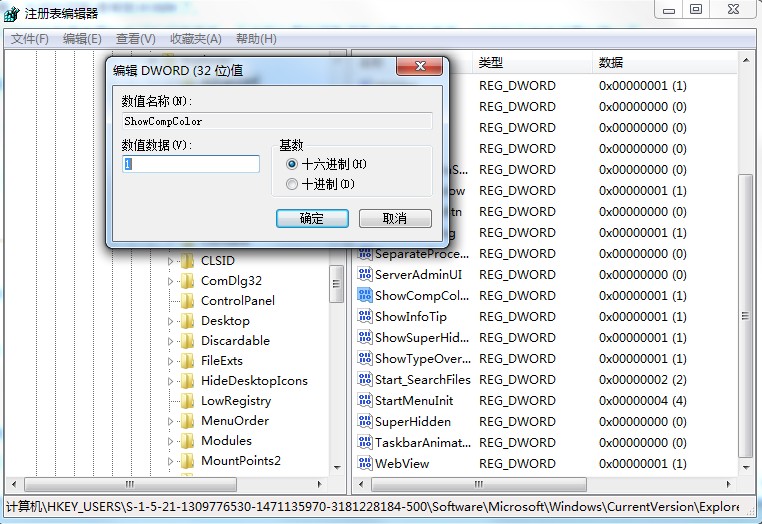
Task: Click the WebView DWORD icon
Action: point(364,463)
